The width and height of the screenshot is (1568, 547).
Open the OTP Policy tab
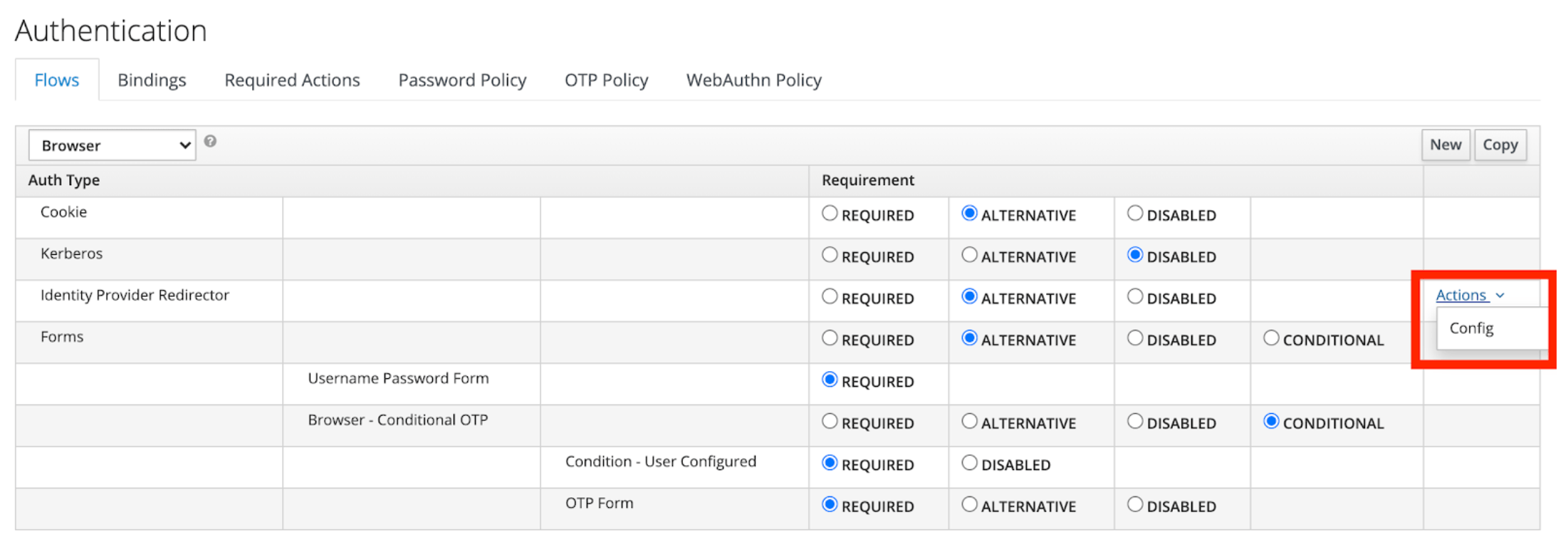[605, 80]
